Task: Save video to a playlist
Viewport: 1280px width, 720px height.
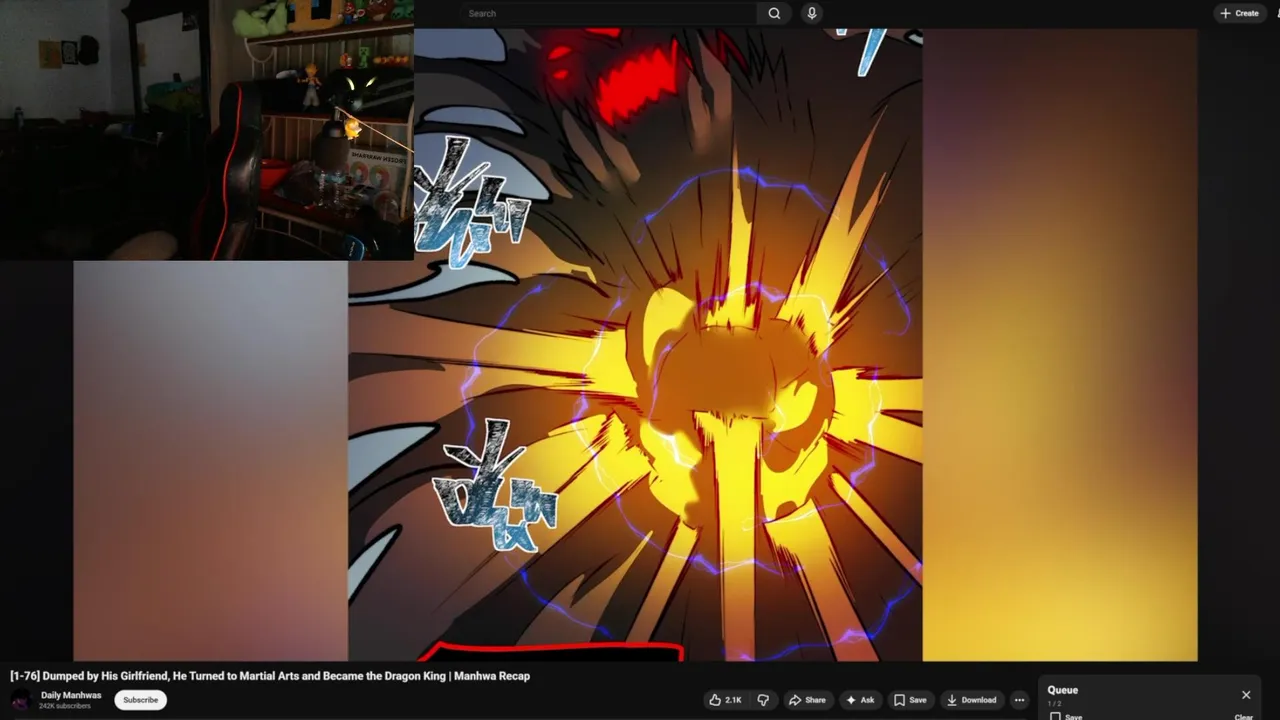Action: click(x=910, y=700)
